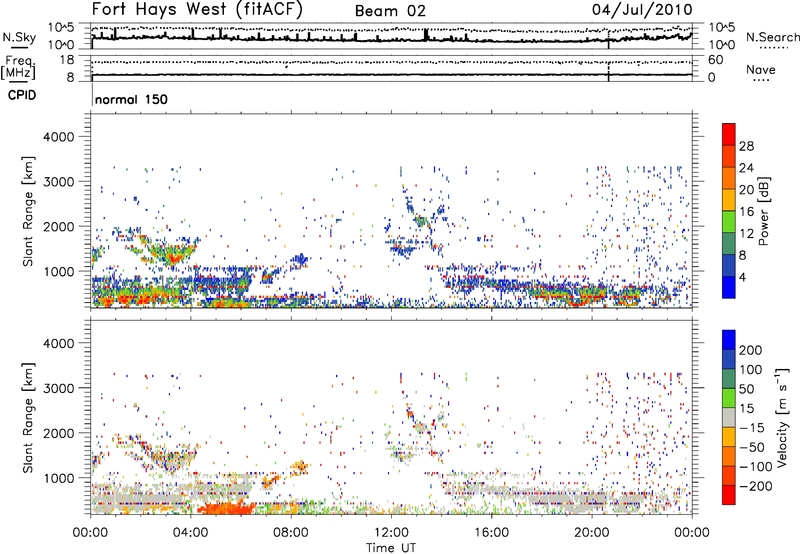800x554 pixels.
Task: Click the '12:00' time axis tick label
Action: click(391, 533)
